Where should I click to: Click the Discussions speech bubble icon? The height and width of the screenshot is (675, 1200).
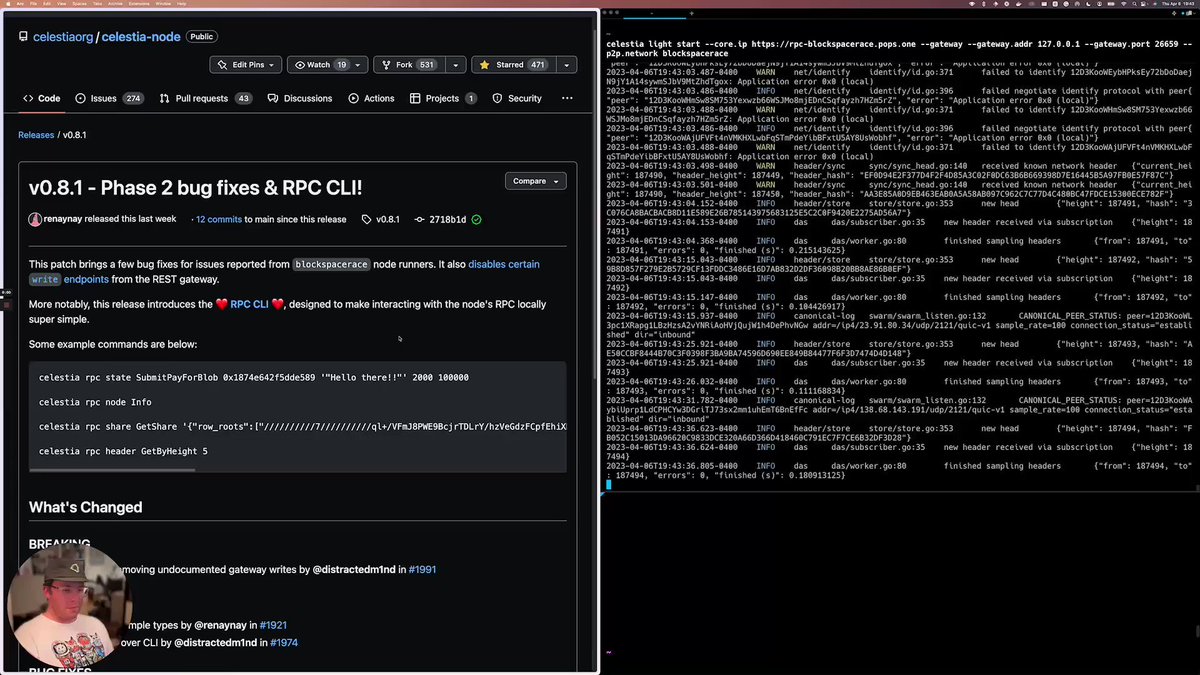[x=273, y=98]
